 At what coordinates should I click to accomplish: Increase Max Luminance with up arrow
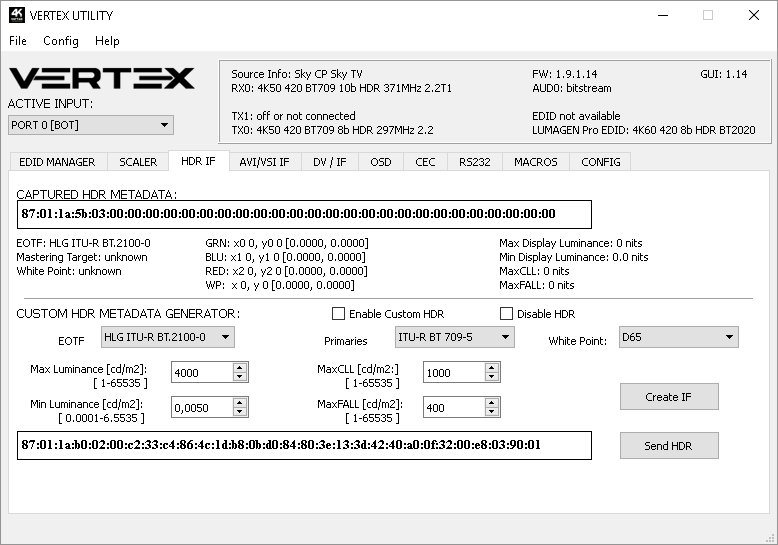240,368
